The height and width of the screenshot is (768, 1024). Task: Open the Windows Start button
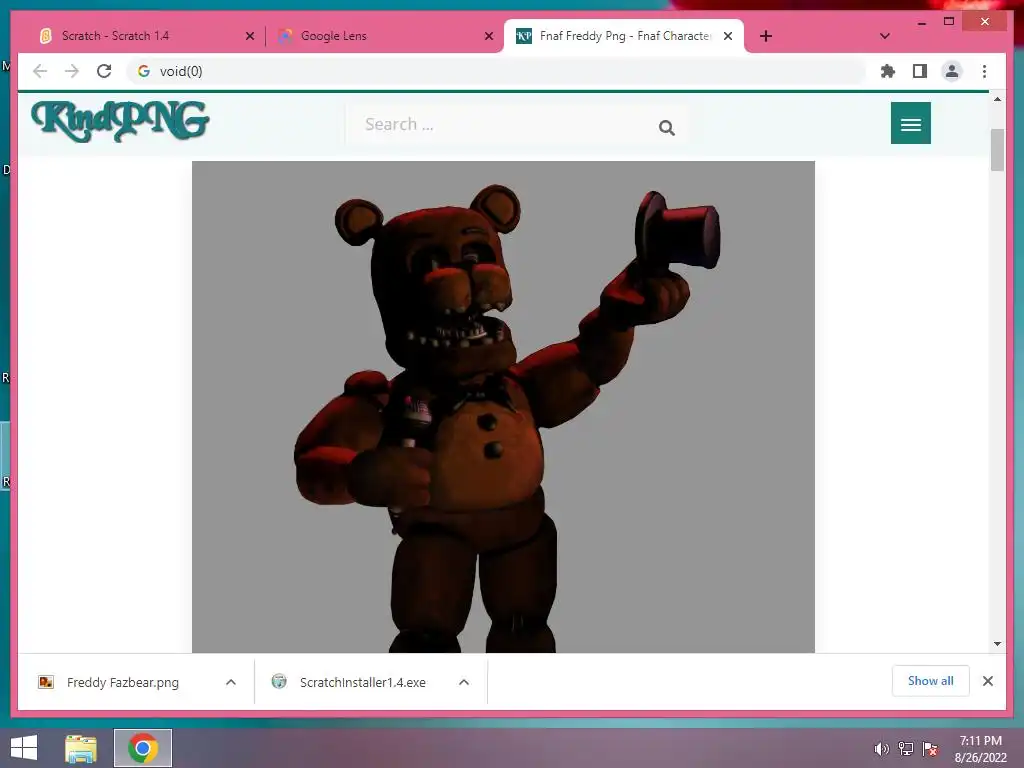click(24, 748)
